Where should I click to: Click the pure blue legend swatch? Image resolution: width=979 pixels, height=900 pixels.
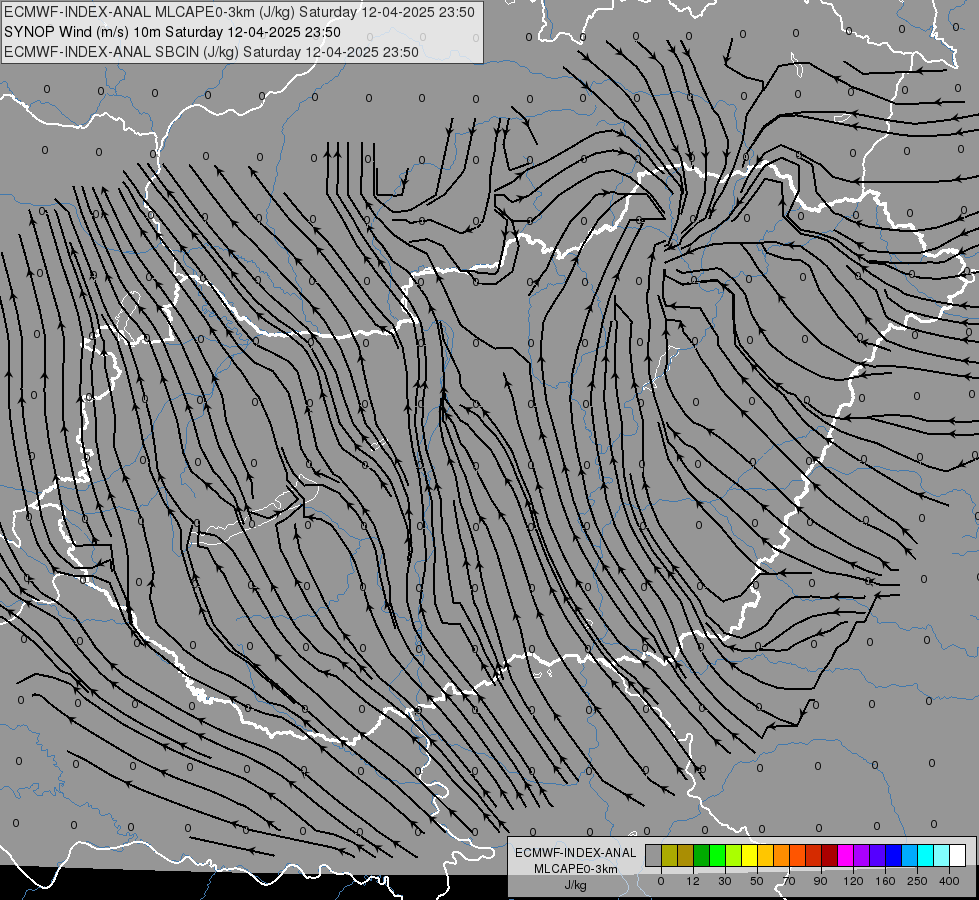(893, 855)
